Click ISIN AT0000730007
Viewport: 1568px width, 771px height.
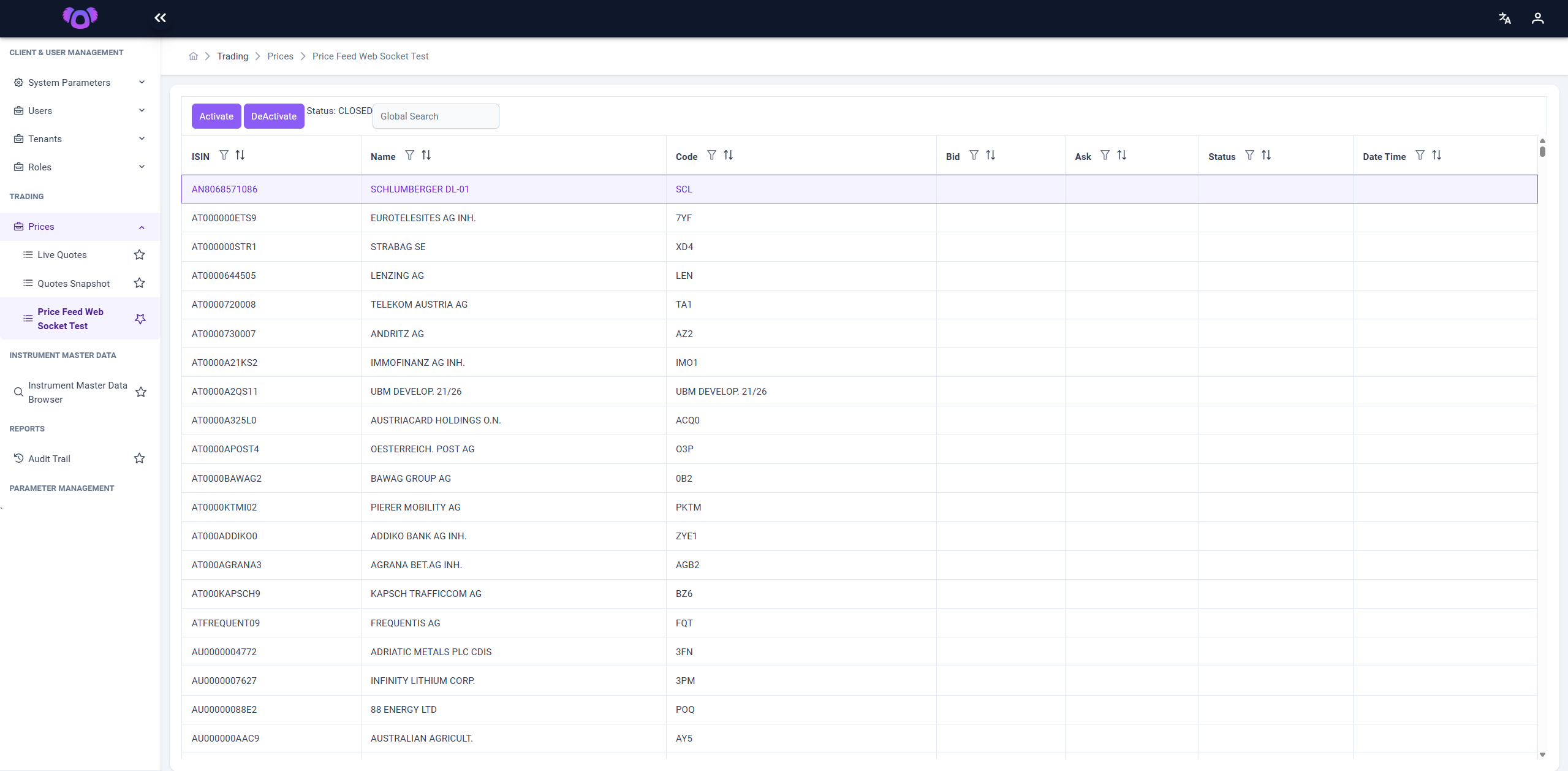click(224, 334)
